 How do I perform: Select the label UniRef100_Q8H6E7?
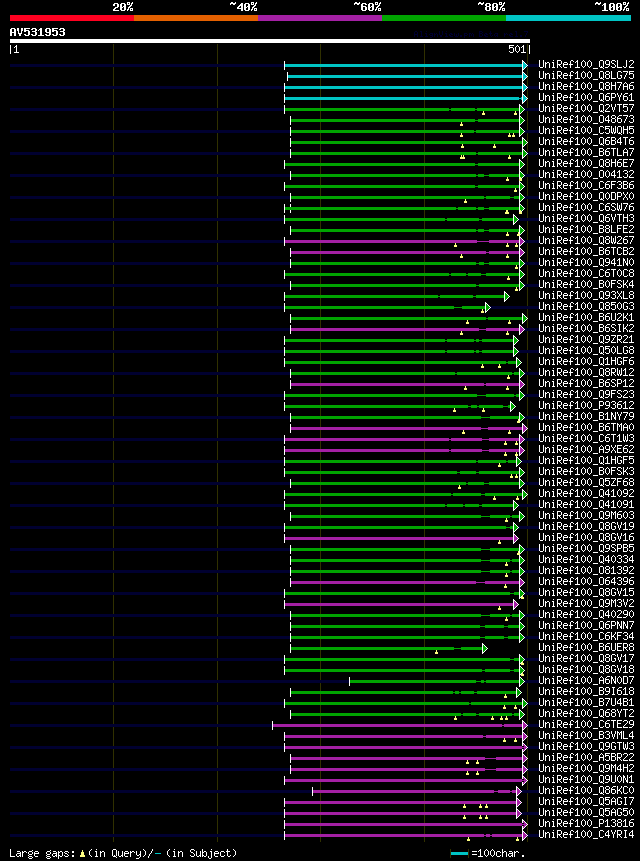pyautogui.click(x=586, y=163)
